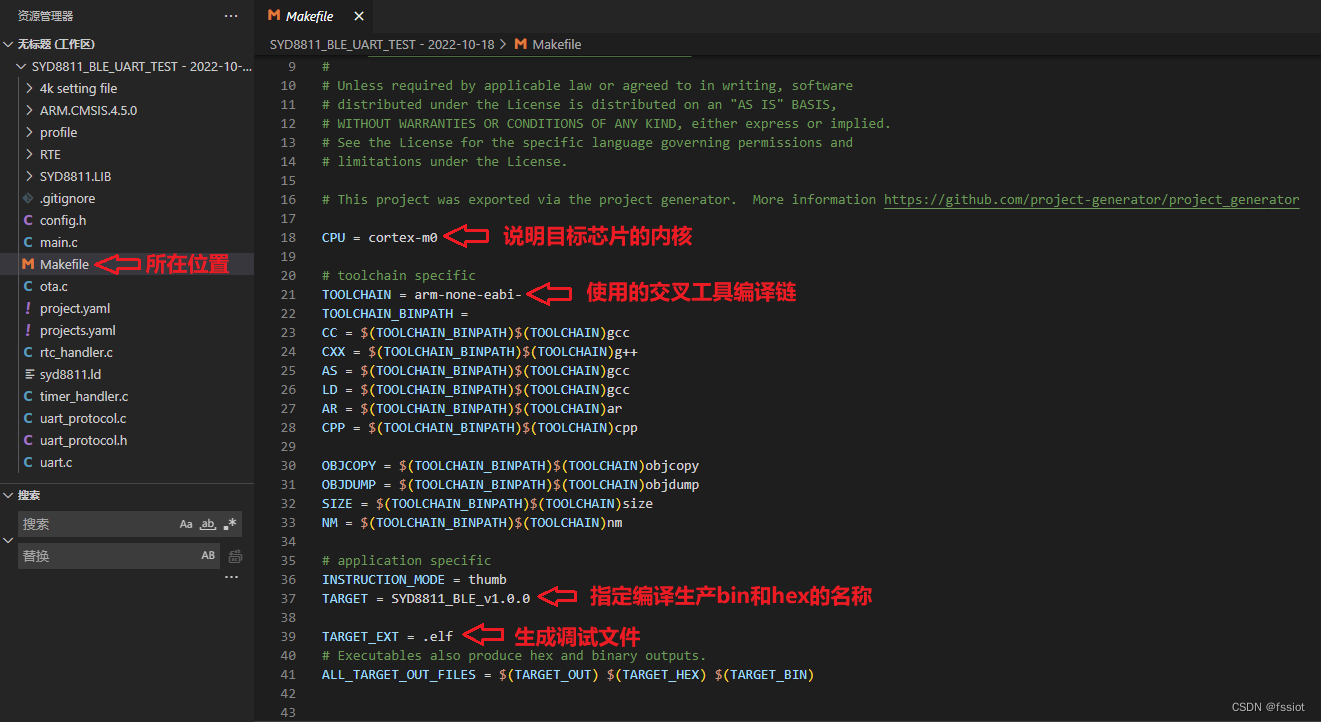The width and height of the screenshot is (1321, 722).
Task: Click the text 'TOOLCHAIN = arm-none-eabi-'
Action: click(422, 294)
